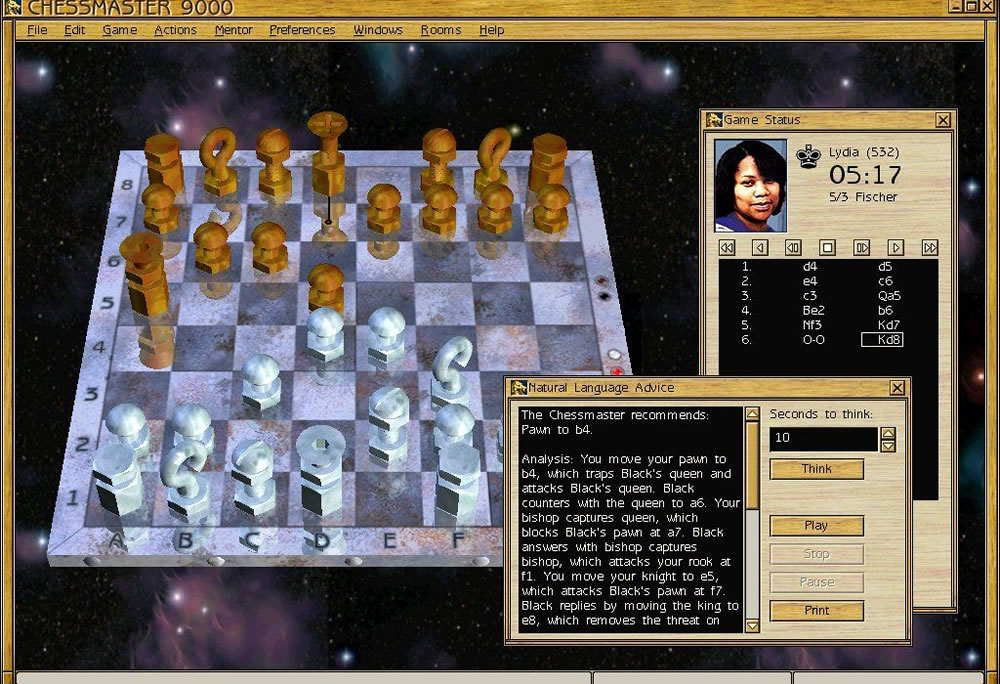Open the Mentor menu
Image resolution: width=1000 pixels, height=684 pixels.
pos(233,30)
